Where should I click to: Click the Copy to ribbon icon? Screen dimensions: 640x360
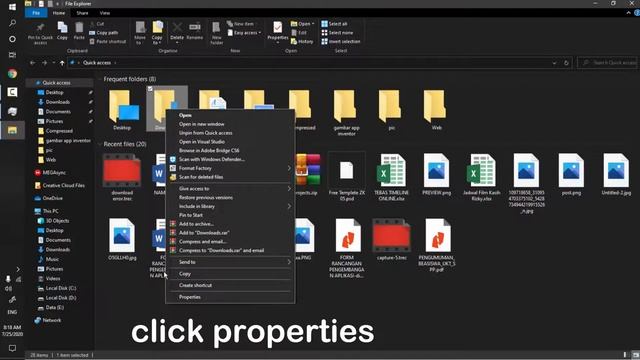click(x=157, y=33)
